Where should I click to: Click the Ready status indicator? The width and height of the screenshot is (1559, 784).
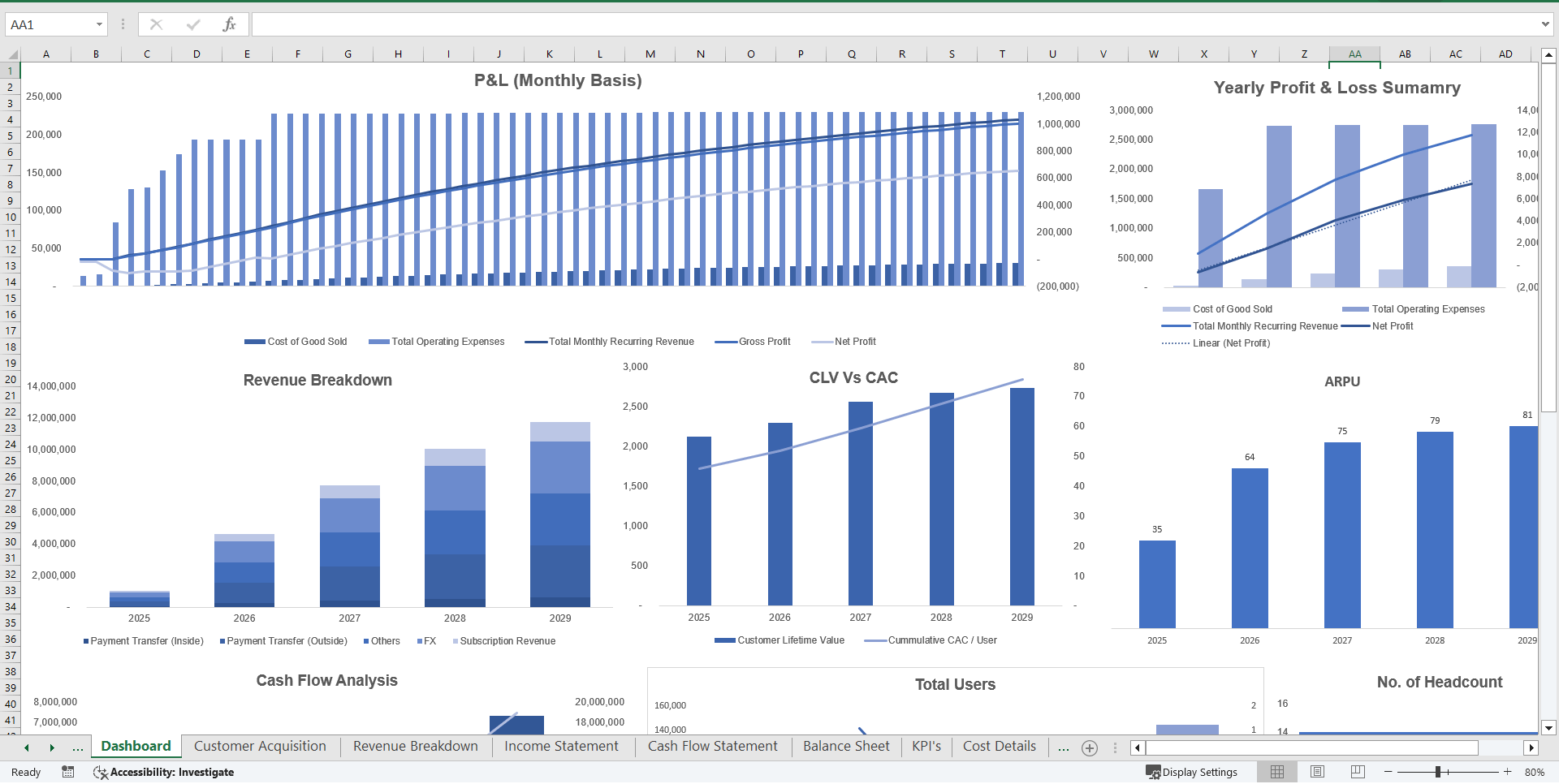[26, 772]
